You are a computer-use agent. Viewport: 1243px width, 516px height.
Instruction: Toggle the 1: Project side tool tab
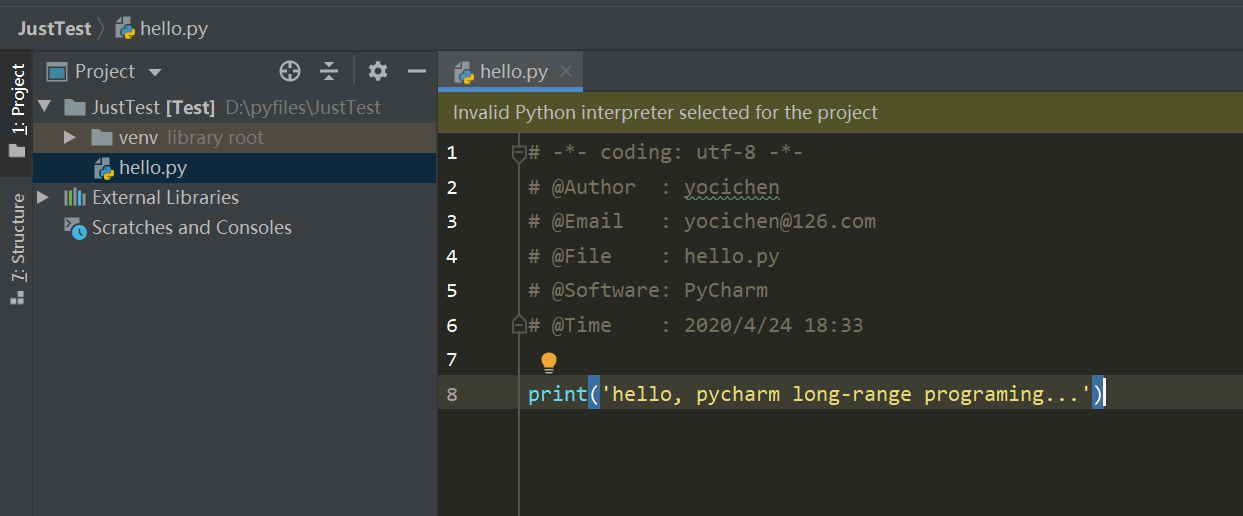click(17, 111)
